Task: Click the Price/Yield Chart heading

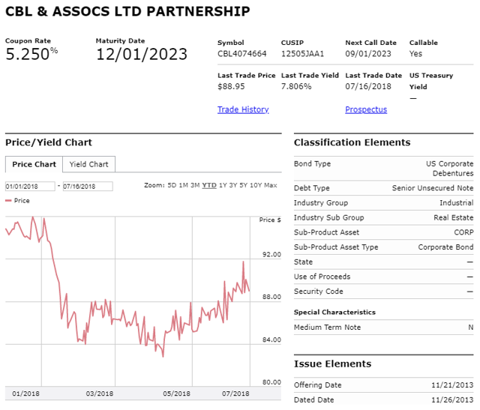Action: tap(48, 143)
